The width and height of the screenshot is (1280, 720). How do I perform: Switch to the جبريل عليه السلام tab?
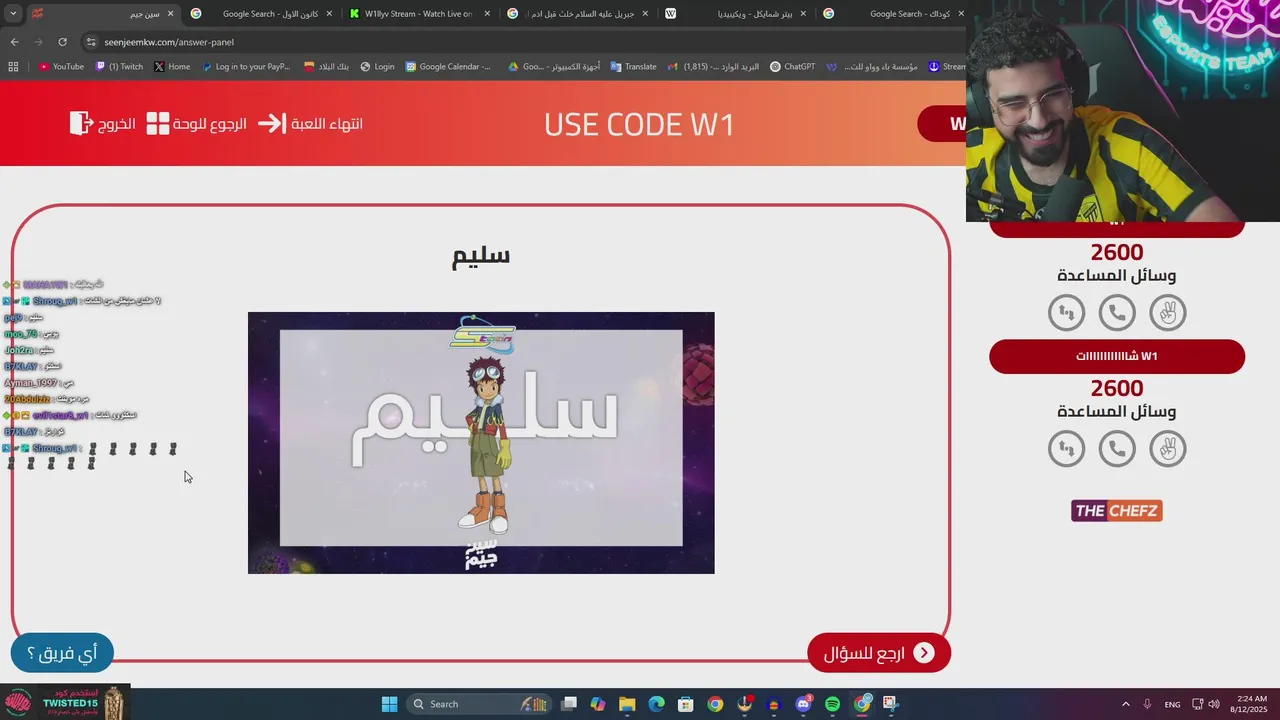(579, 14)
